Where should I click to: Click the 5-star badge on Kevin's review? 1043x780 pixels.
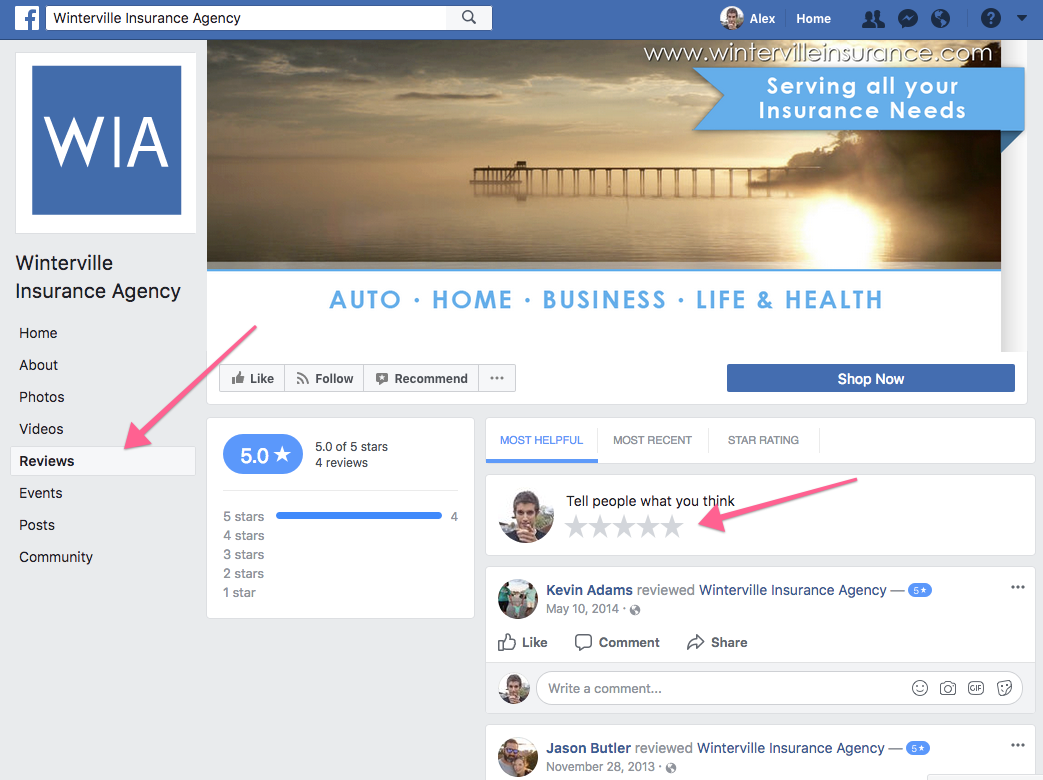point(920,590)
